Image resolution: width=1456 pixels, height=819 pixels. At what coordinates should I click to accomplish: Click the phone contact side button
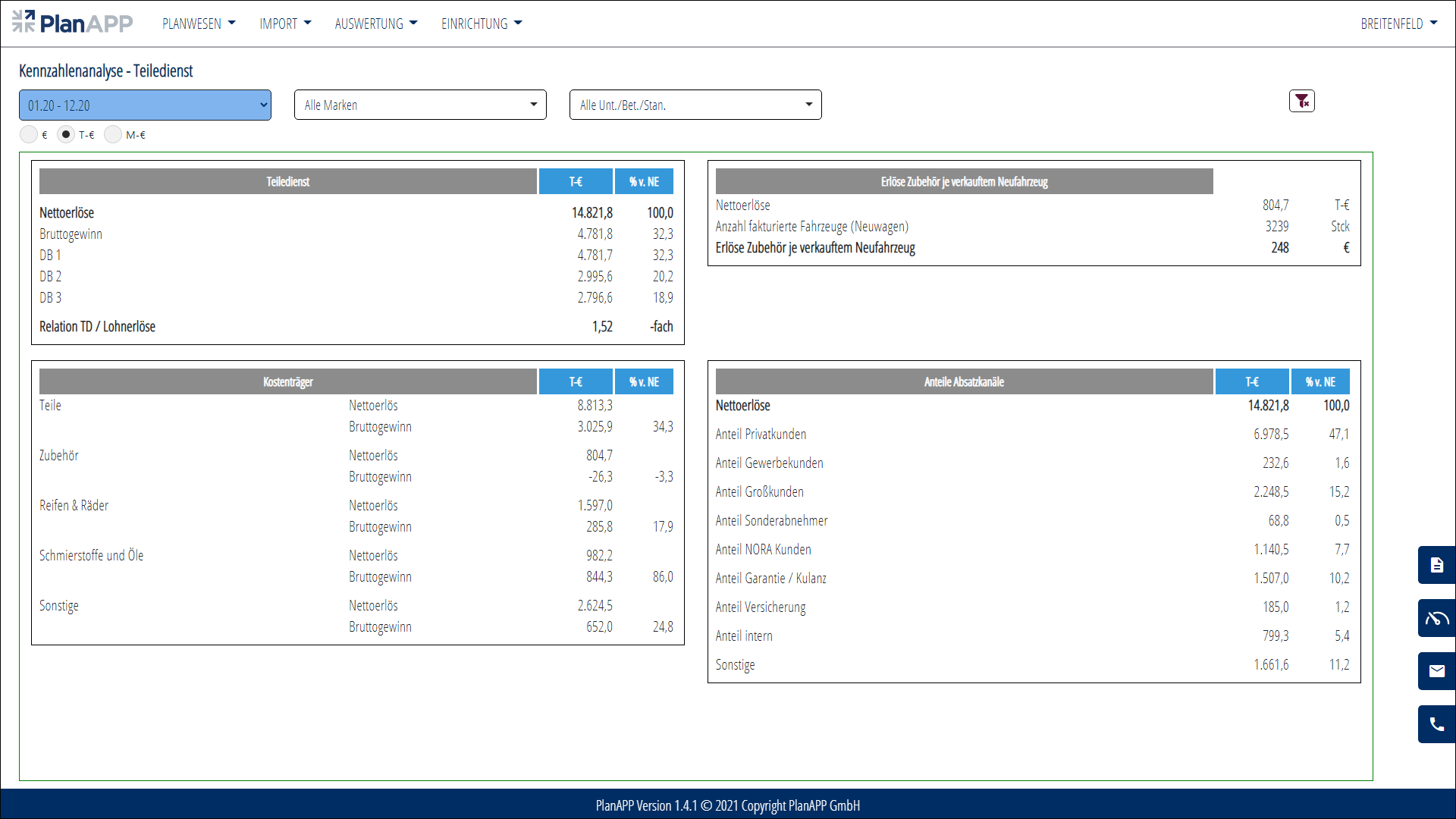(1436, 724)
